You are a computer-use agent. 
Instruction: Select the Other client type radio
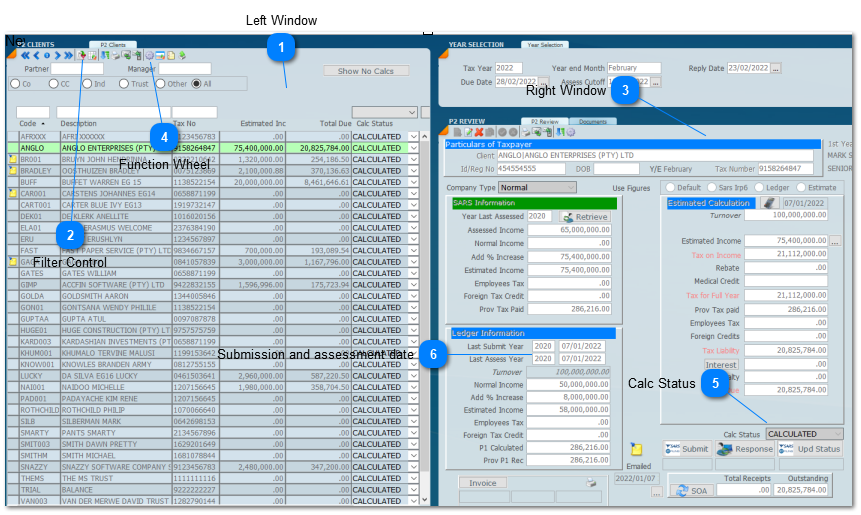click(x=160, y=84)
